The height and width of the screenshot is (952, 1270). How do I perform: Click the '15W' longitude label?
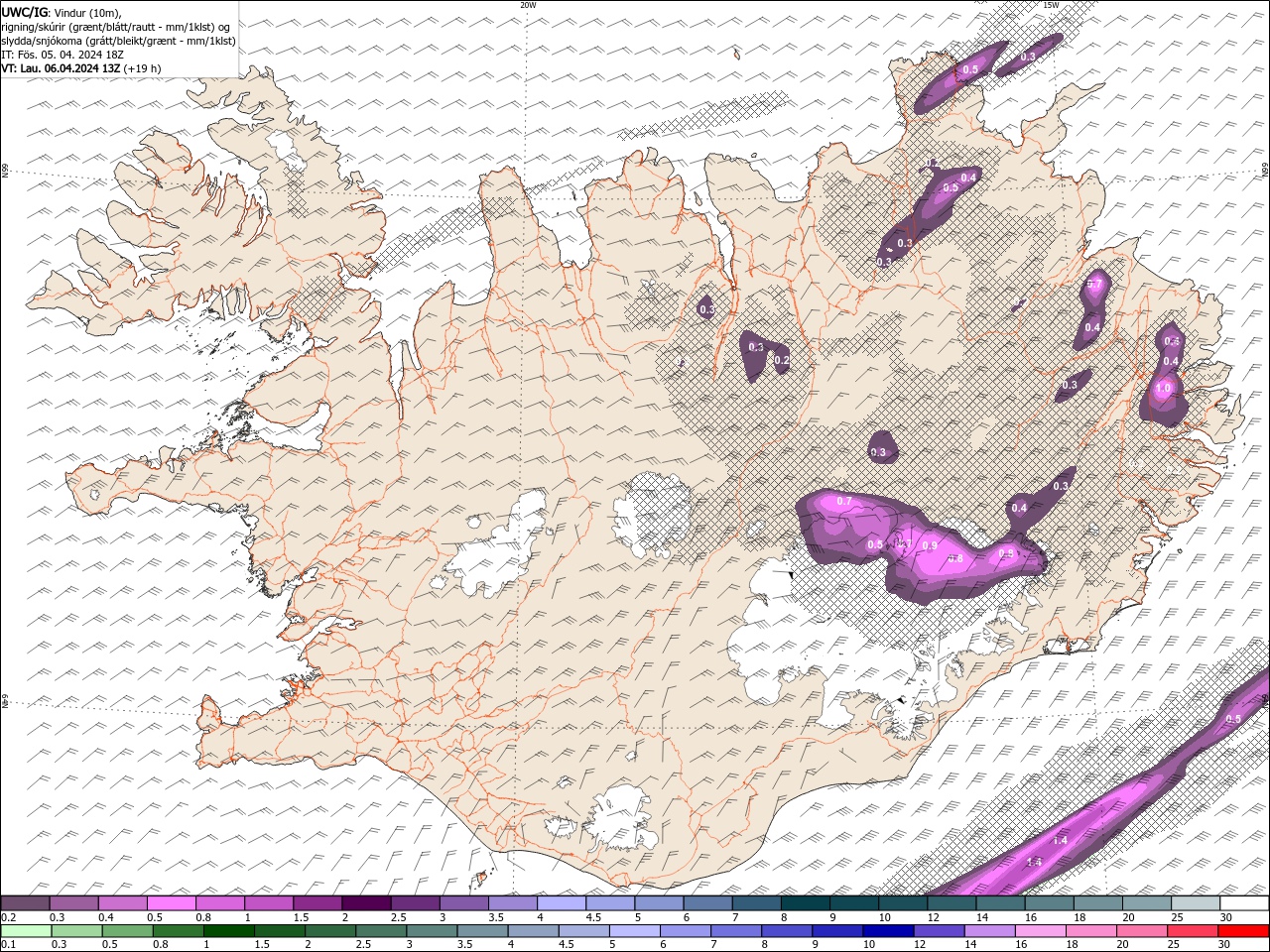[x=1051, y=5]
